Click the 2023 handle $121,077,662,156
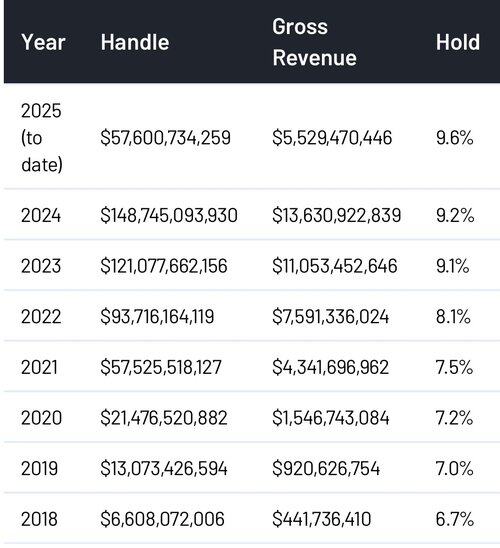This screenshot has height=548, width=500. (x=164, y=266)
